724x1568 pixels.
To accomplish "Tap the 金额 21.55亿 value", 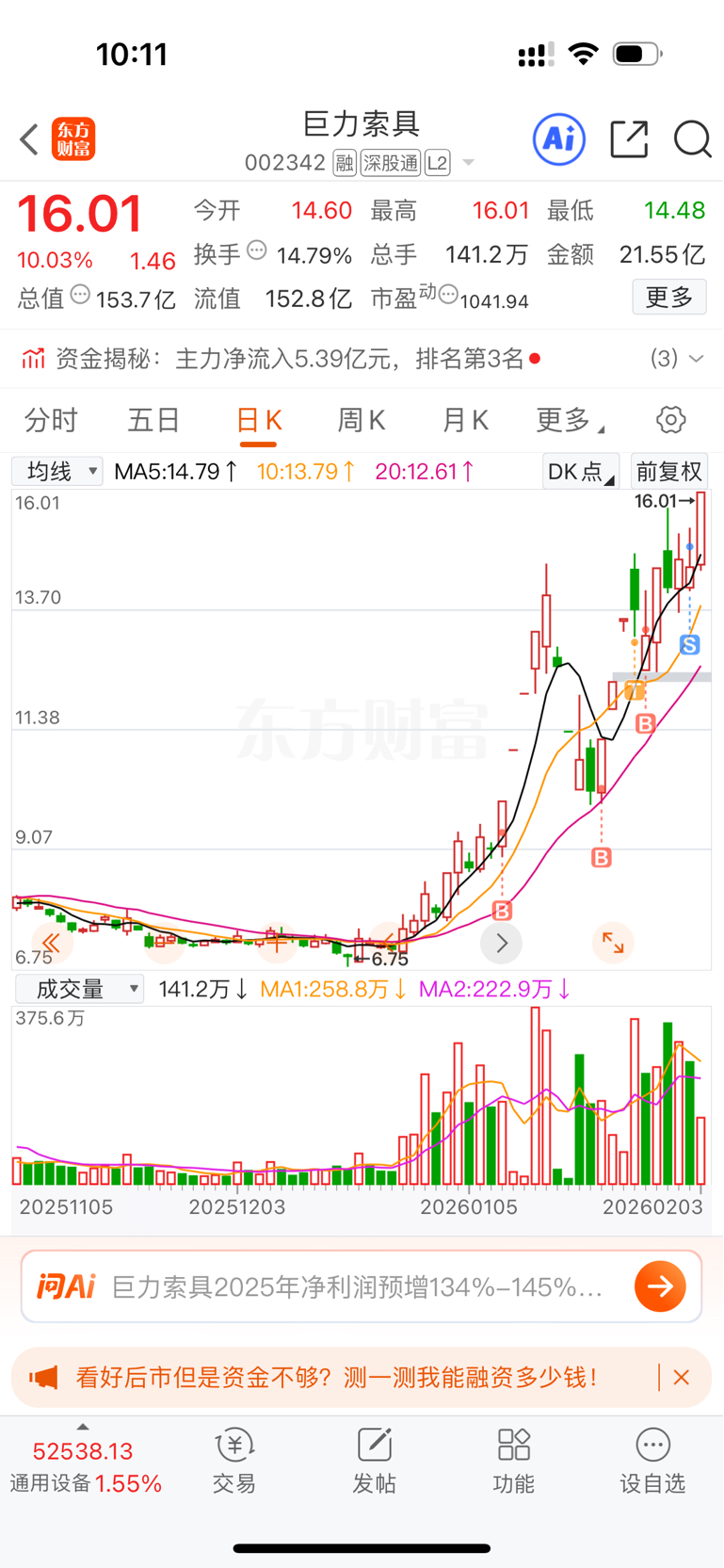I will click(662, 254).
